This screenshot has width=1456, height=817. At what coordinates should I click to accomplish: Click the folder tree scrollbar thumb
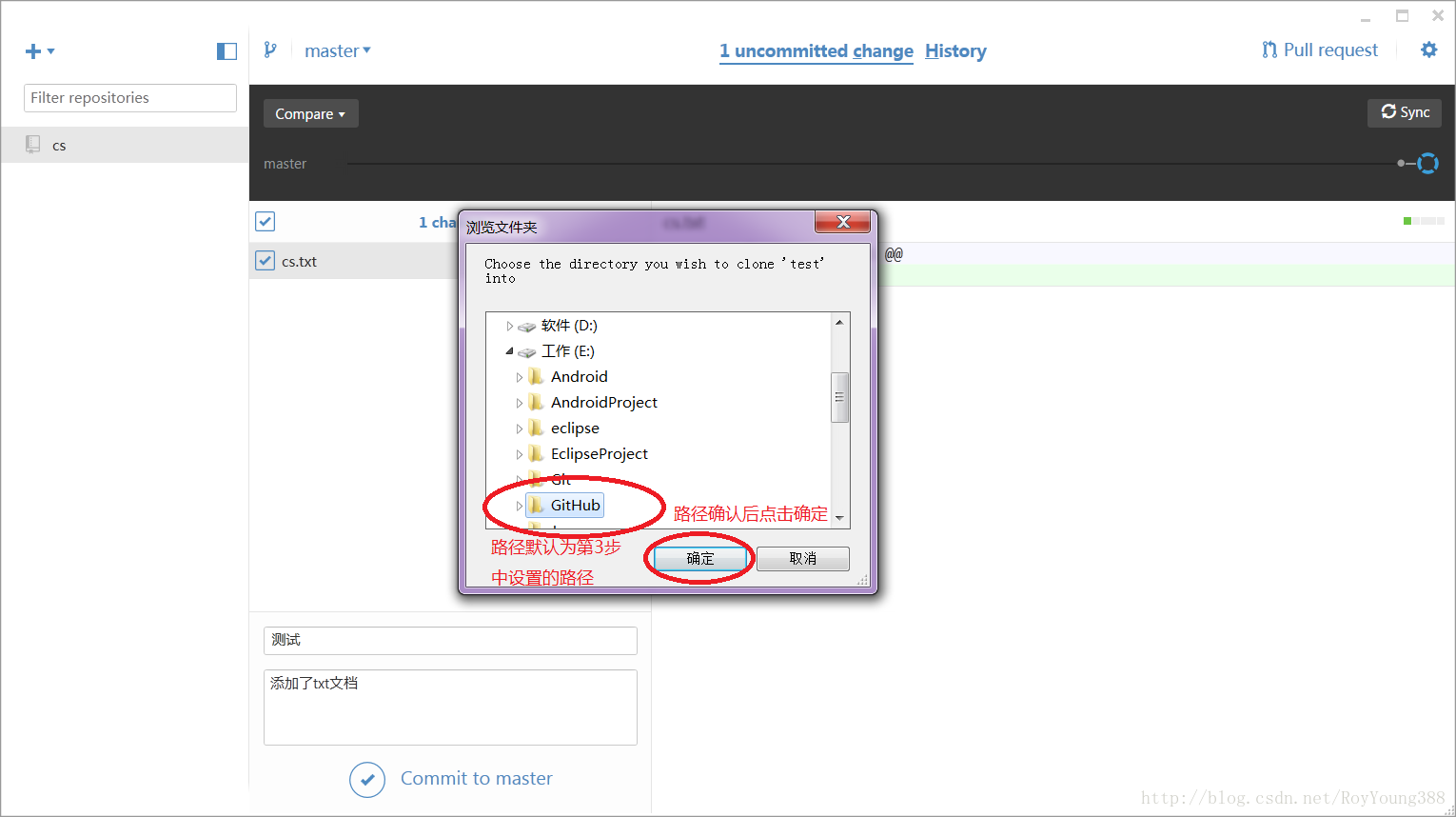pyautogui.click(x=839, y=397)
